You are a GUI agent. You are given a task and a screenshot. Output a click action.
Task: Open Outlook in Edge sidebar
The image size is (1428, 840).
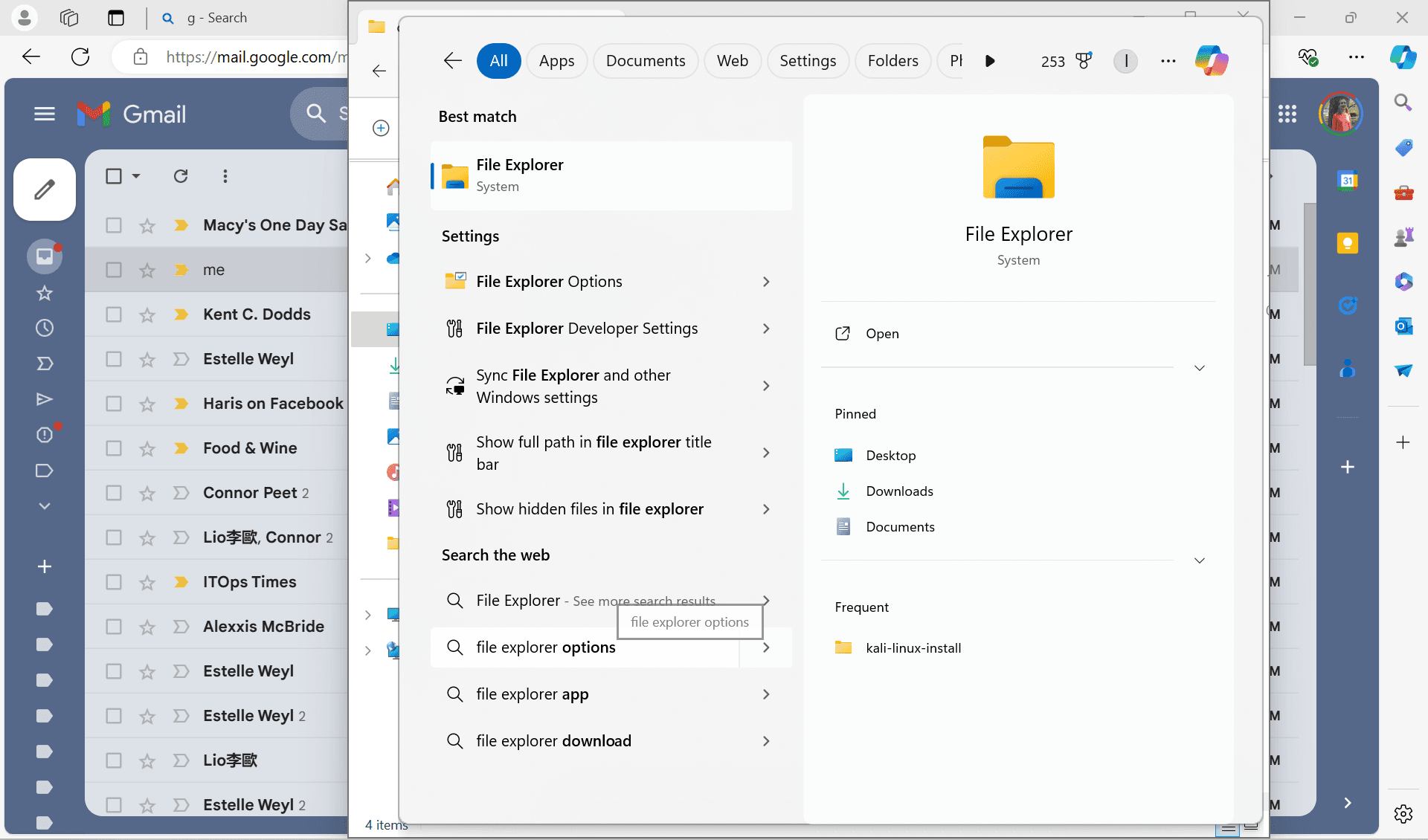point(1403,326)
